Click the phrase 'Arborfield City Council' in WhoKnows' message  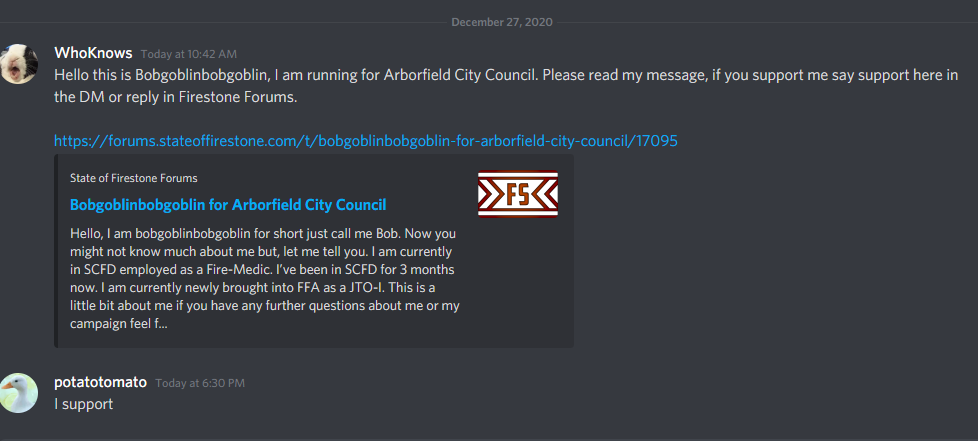(461, 75)
